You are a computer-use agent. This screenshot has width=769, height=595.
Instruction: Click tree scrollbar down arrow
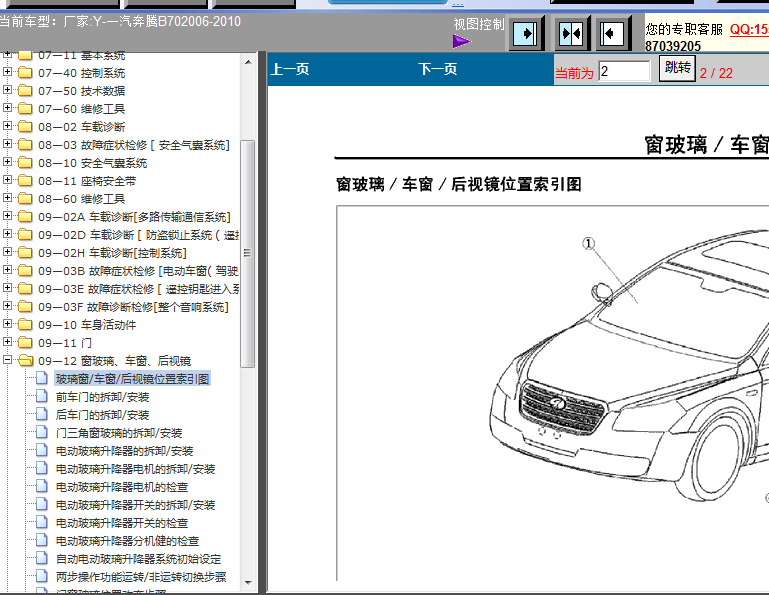coord(248,583)
